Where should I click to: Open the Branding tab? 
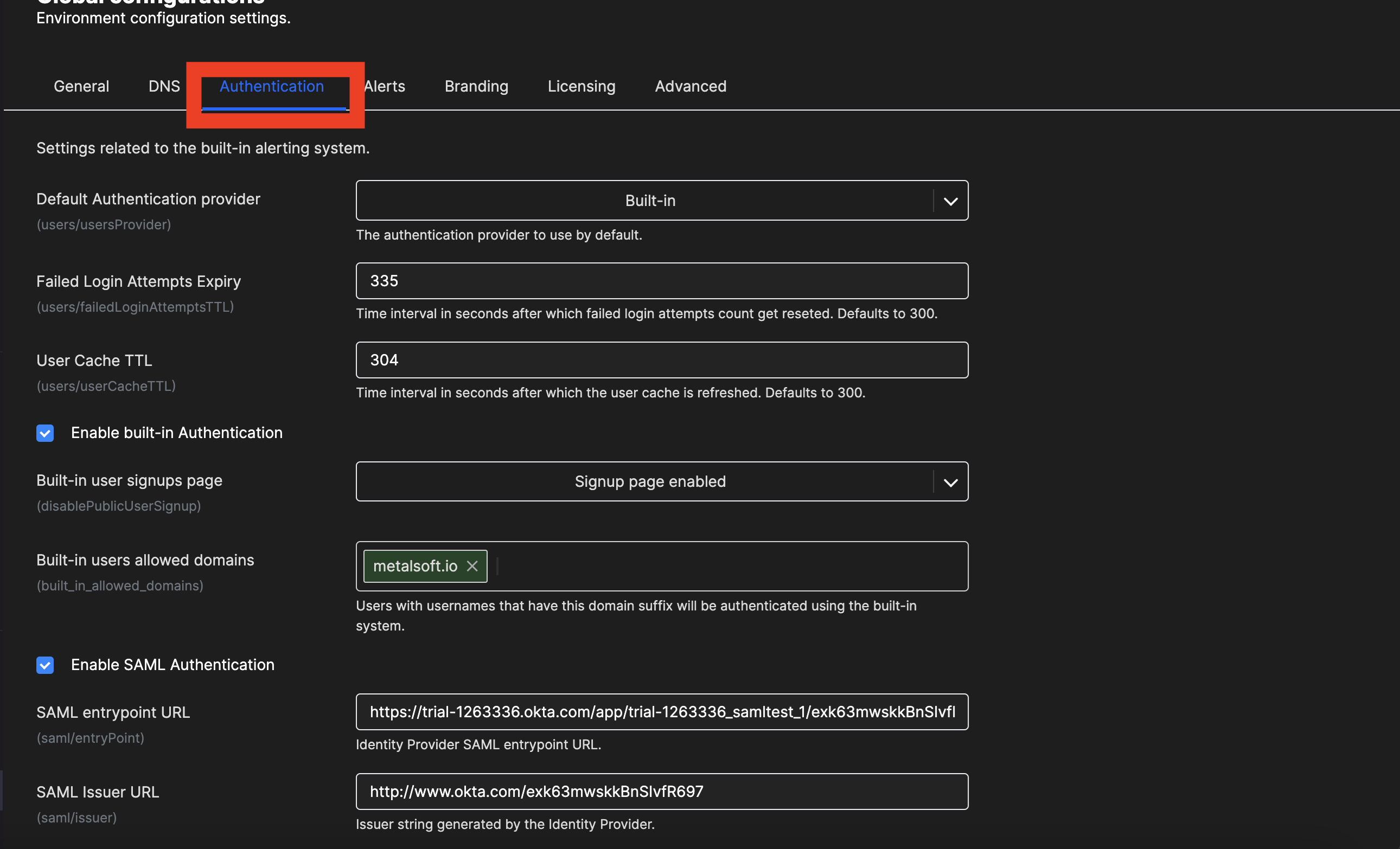click(476, 86)
